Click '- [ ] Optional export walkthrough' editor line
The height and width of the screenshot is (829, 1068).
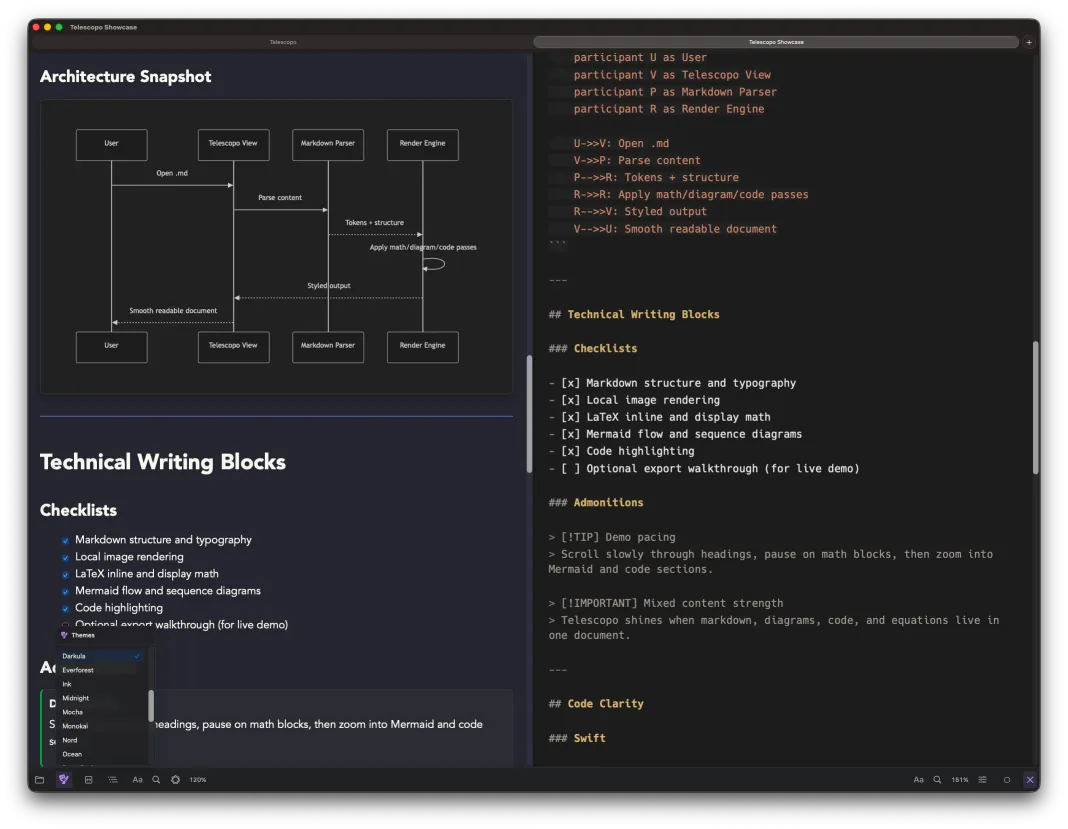704,469
